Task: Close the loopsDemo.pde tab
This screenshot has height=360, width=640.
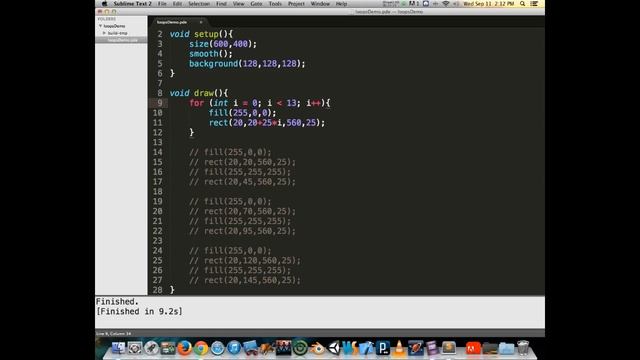Action: click(201, 22)
